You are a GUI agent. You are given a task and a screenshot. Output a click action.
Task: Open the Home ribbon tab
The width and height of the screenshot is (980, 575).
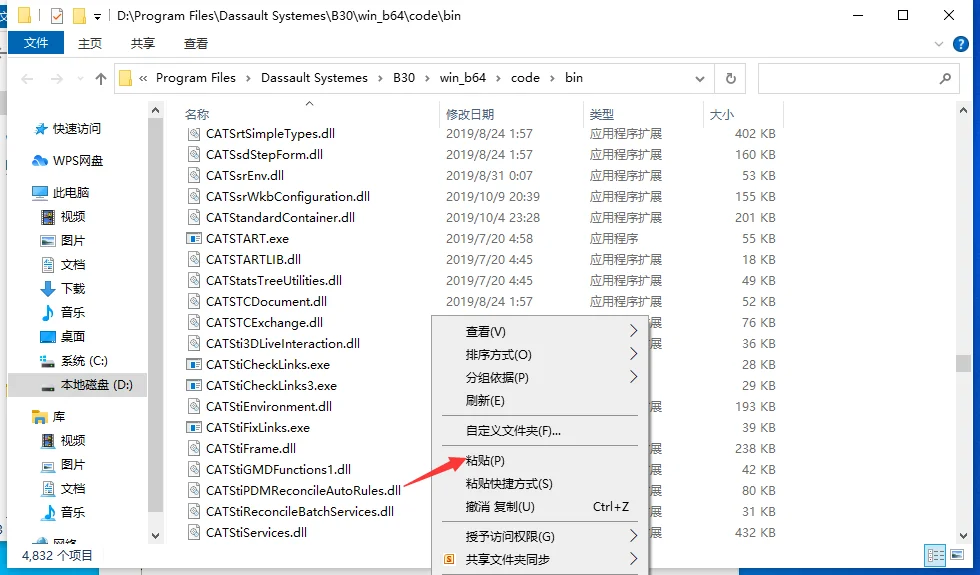point(90,43)
